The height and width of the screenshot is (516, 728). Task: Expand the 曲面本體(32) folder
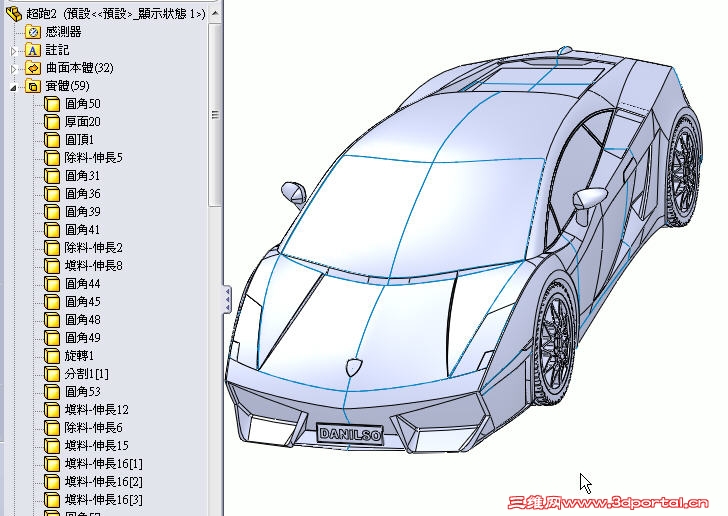(14, 69)
